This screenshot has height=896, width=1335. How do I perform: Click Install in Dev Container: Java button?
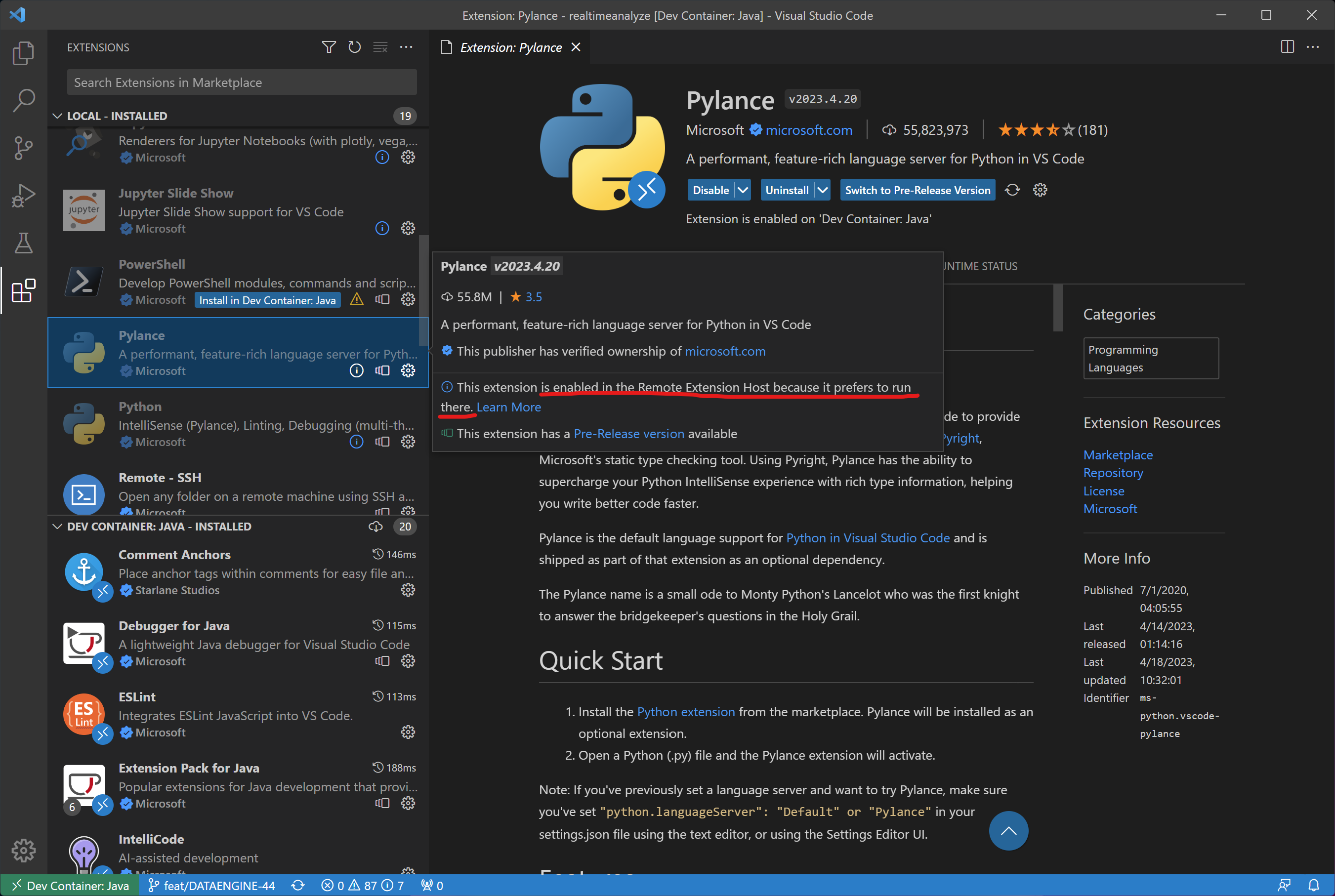coord(267,300)
